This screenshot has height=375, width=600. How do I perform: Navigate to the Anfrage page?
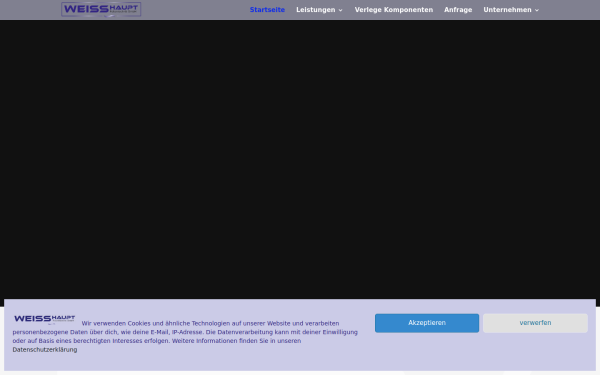coord(458,10)
